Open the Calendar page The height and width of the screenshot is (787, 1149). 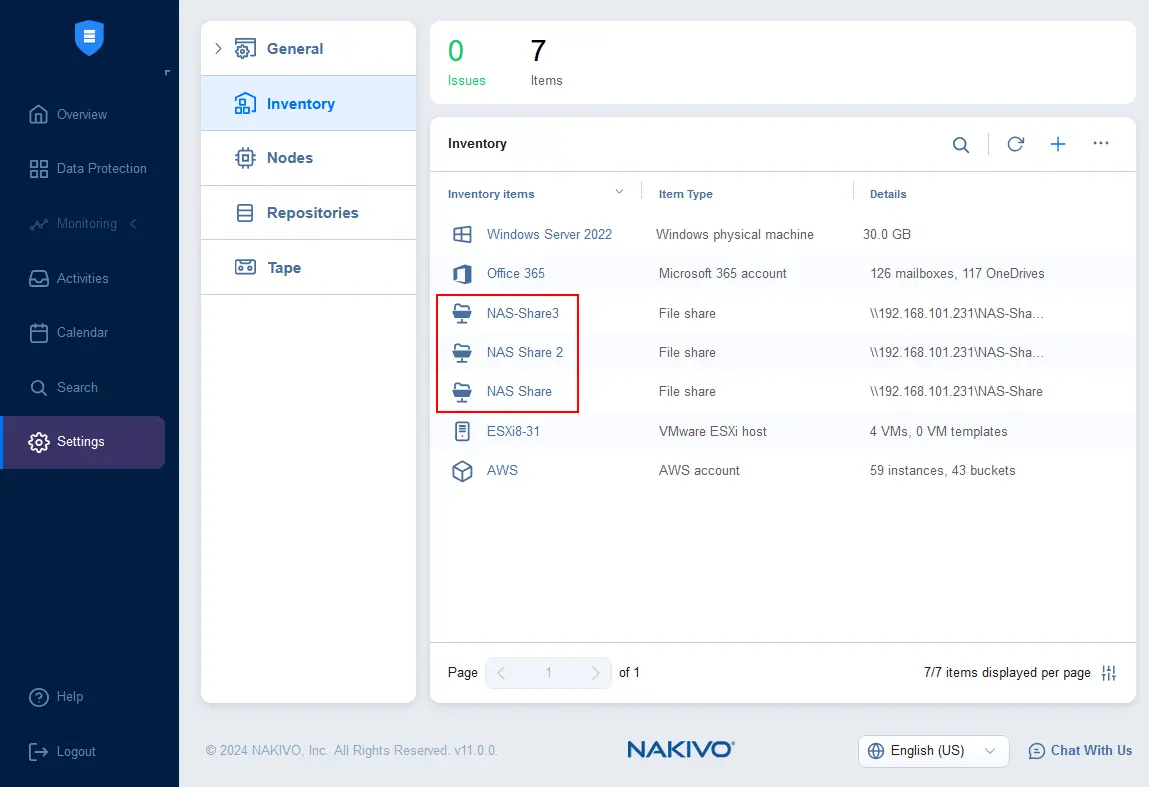tap(68, 333)
